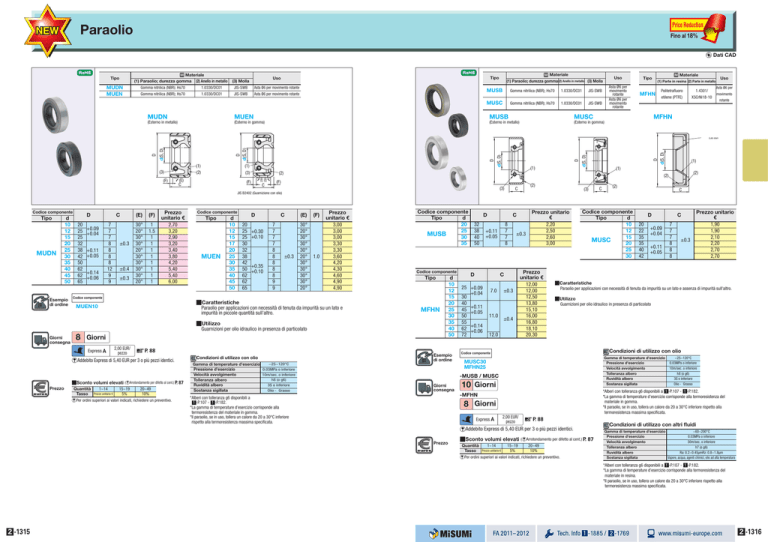This screenshot has width=768, height=542.
Task: Click the computer icon beside the website address
Action: pyautogui.click(x=650, y=533)
